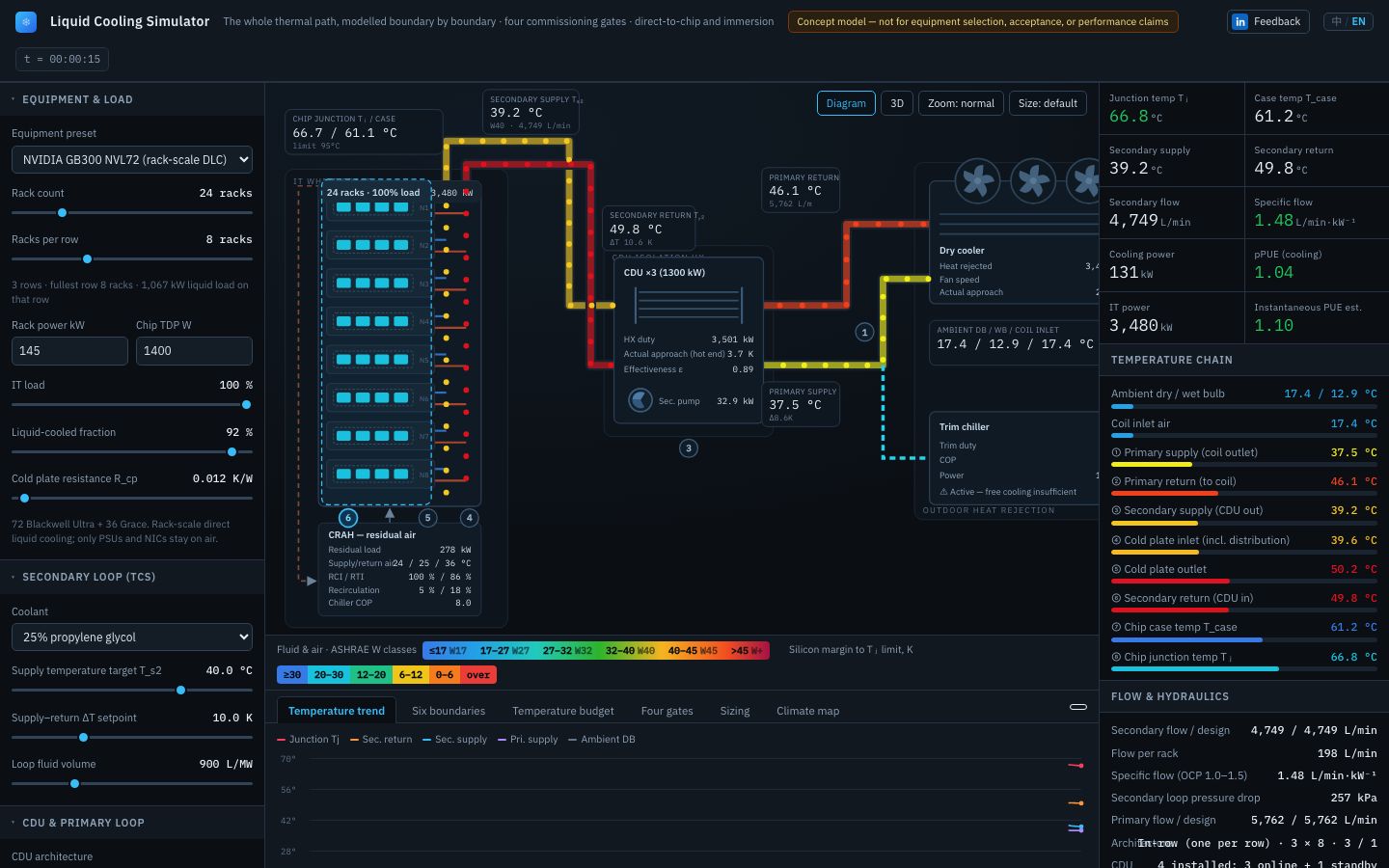
Task: Click the Trim chiller card
Action: (1013, 458)
